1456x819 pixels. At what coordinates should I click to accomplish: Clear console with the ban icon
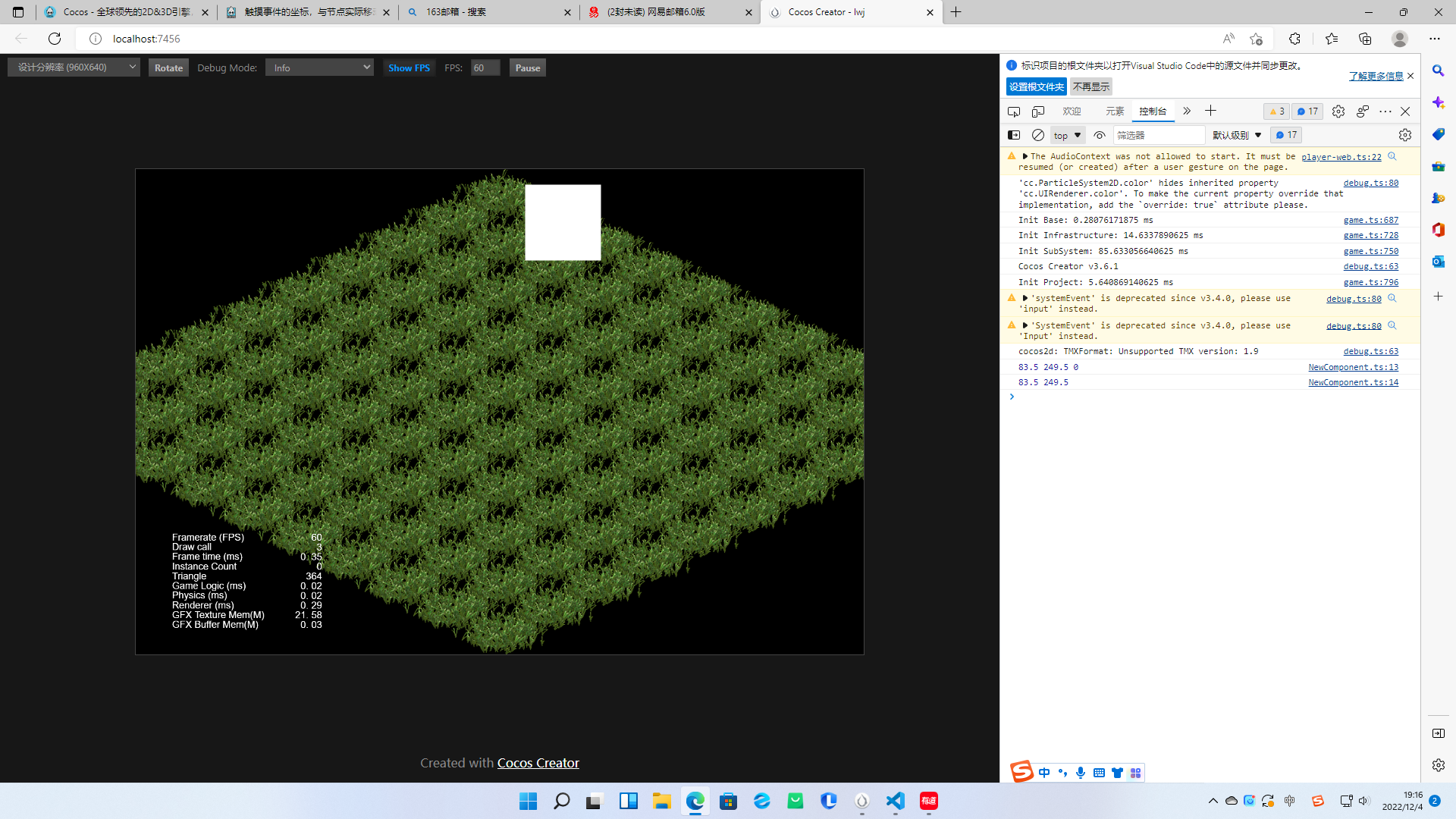pos(1038,135)
